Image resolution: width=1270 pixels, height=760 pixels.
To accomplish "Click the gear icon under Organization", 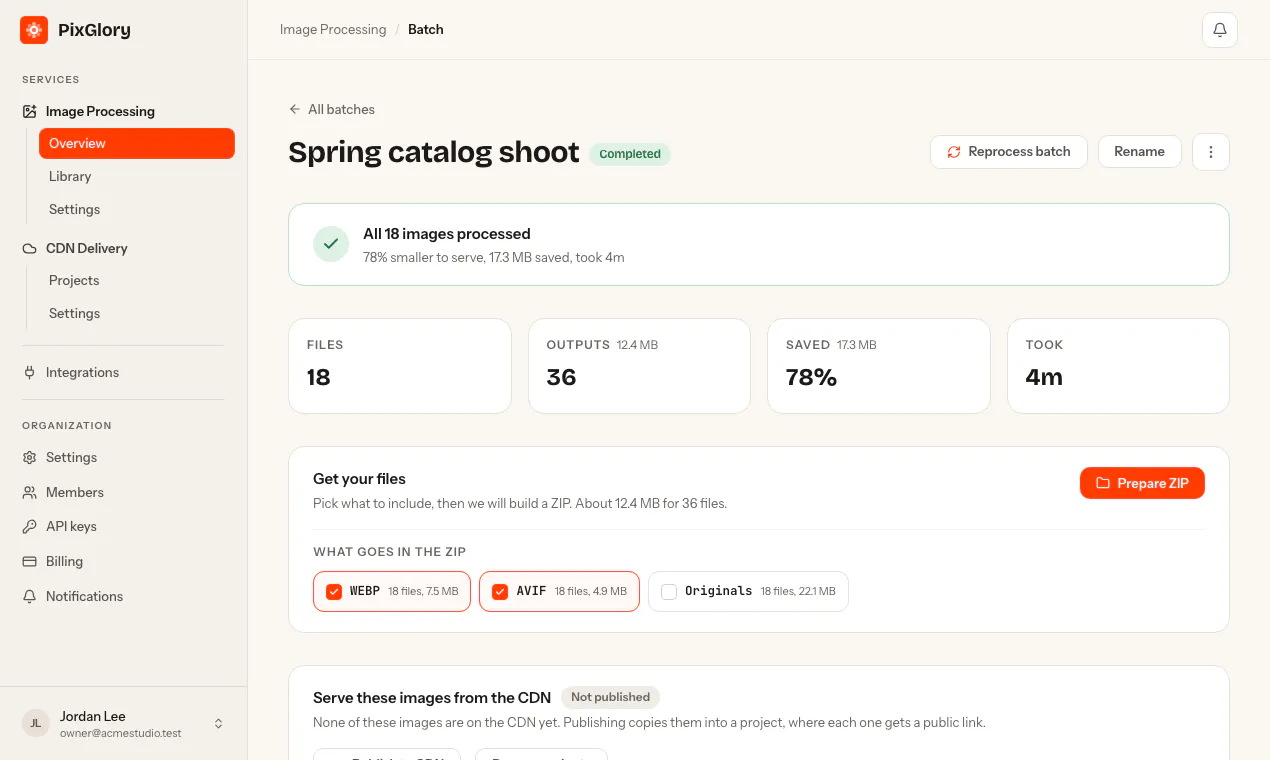I will point(30,457).
